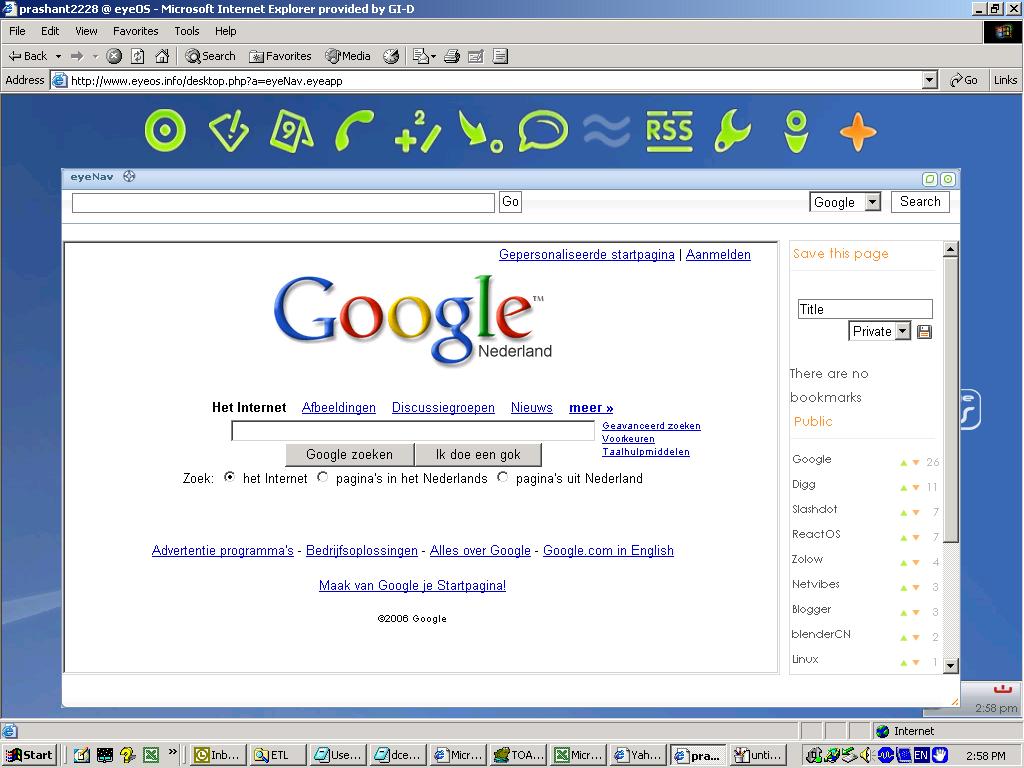Click the Windows Start button
Screen dimensions: 1024x768
coord(29,755)
